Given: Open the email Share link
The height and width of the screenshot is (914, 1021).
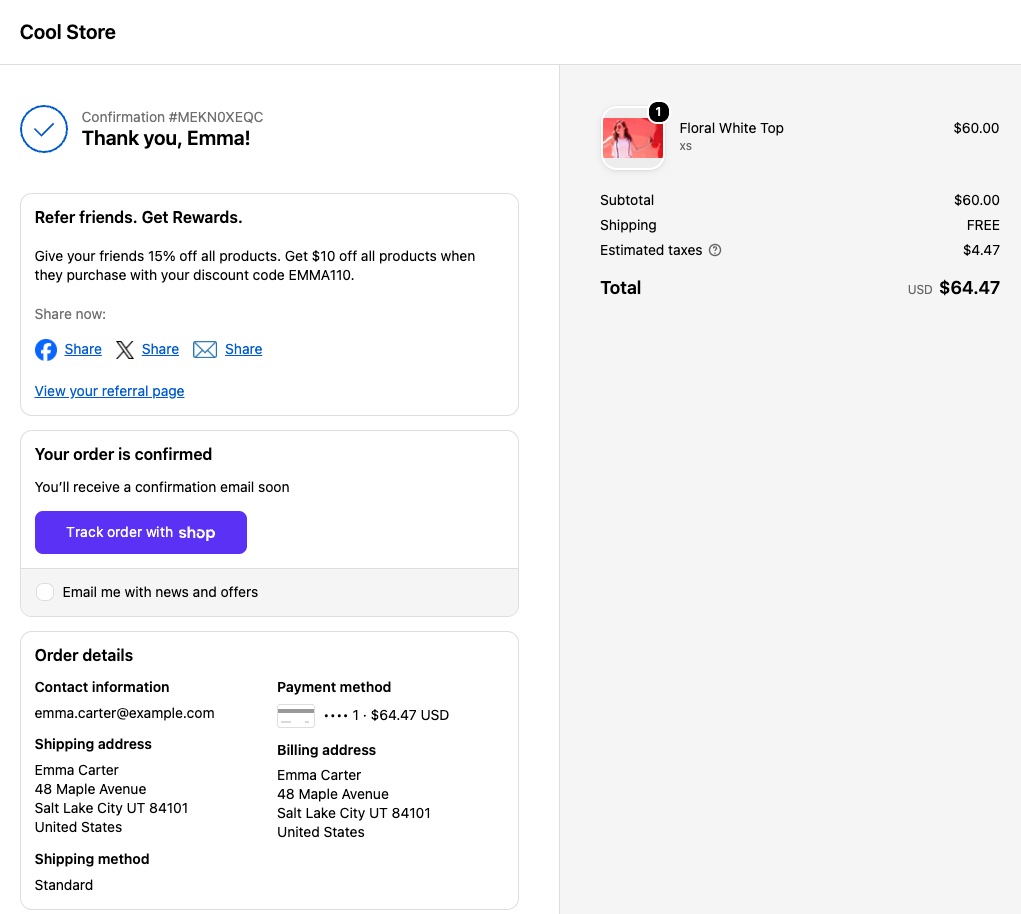Looking at the screenshot, I should click(x=244, y=349).
